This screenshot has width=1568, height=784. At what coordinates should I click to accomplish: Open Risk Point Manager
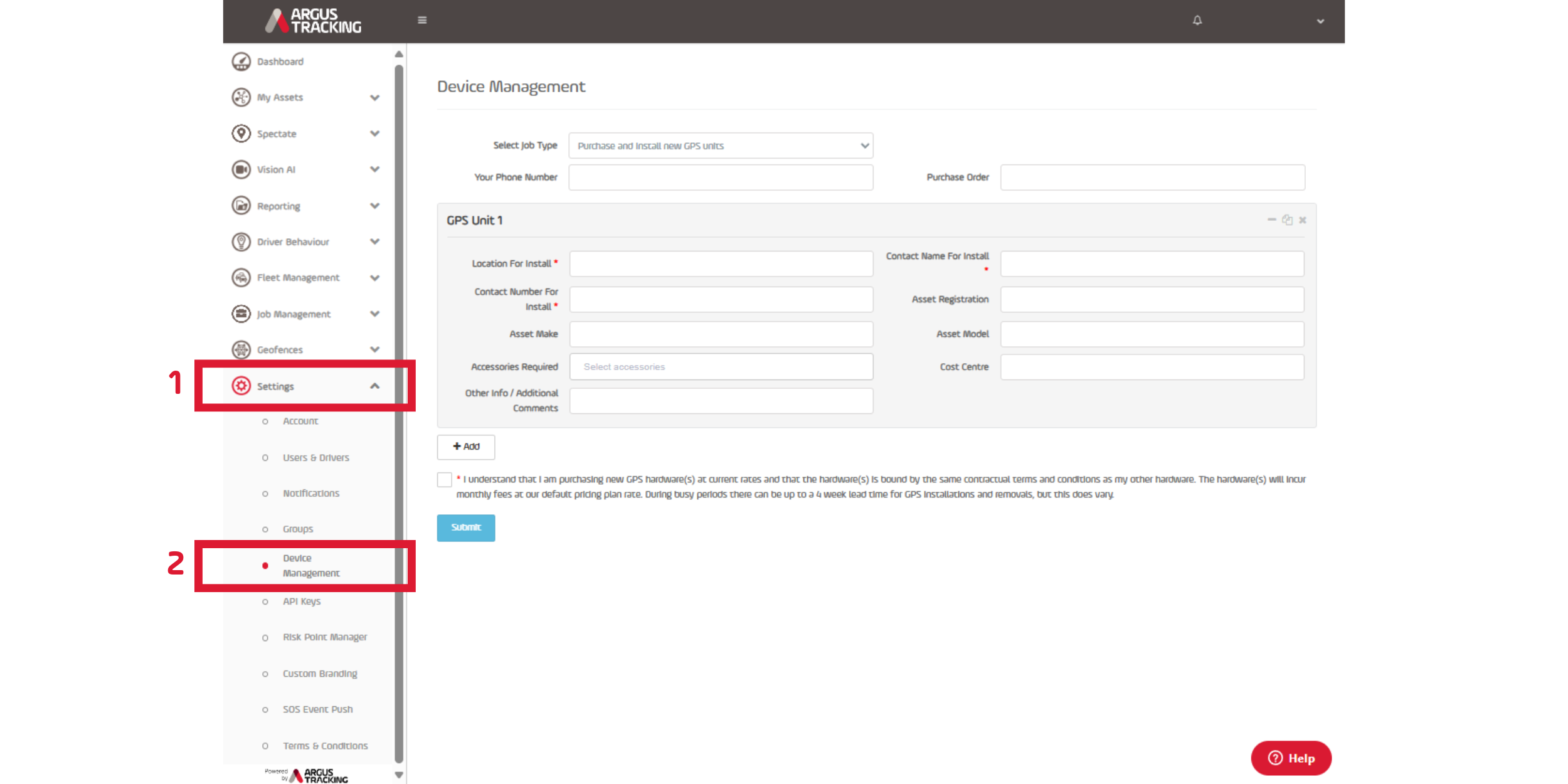click(x=325, y=637)
